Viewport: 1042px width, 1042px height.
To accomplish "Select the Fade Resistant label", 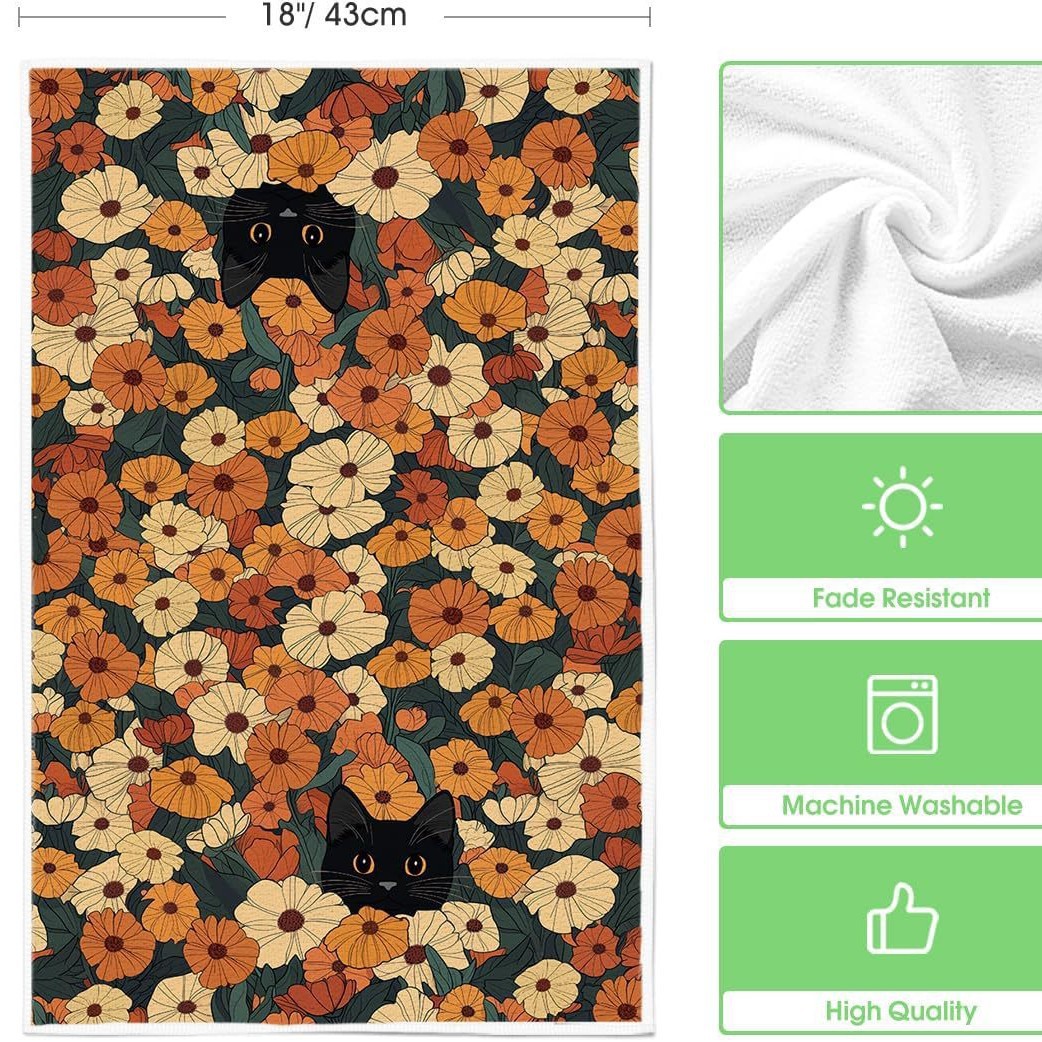I will point(900,598).
